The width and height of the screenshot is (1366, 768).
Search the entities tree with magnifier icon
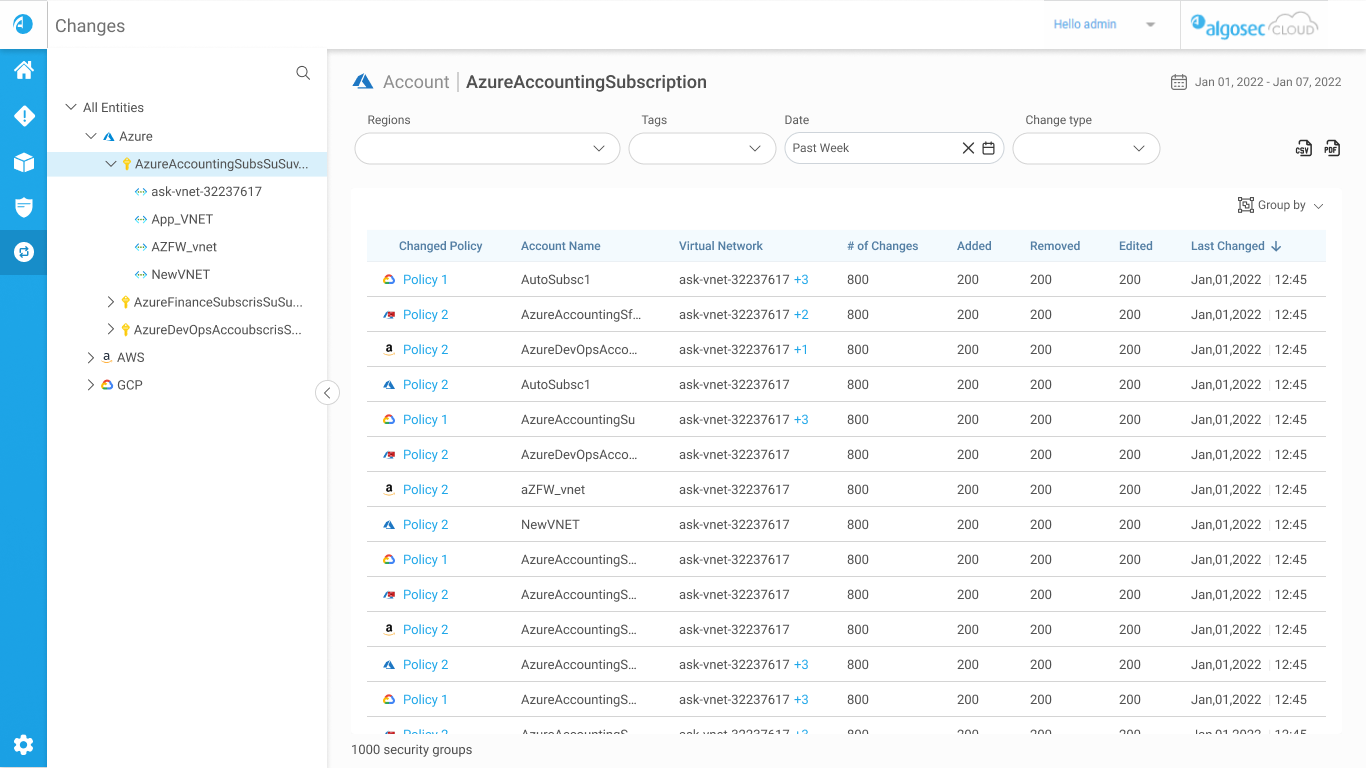[x=303, y=73]
